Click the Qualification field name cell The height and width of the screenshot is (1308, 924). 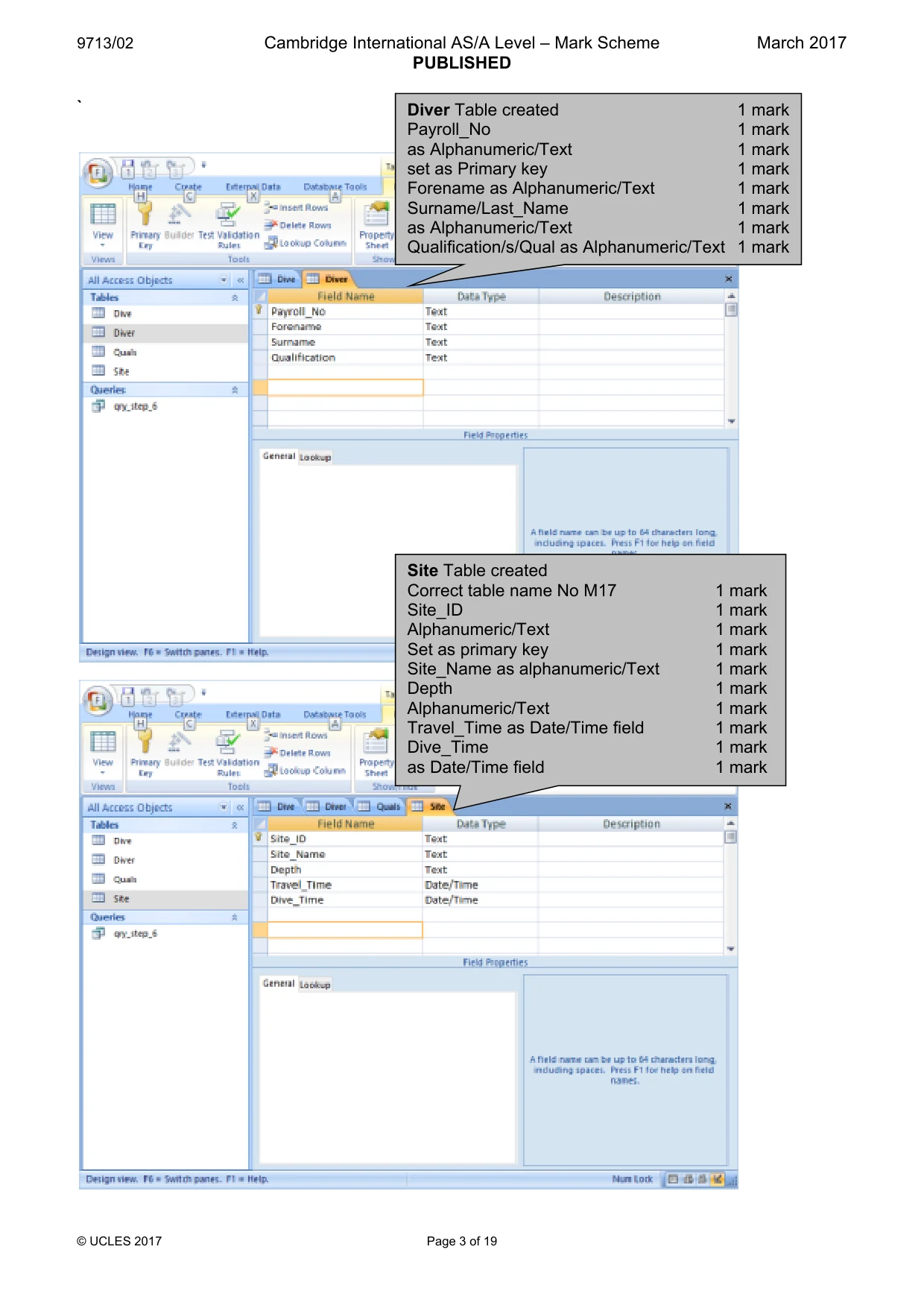pyautogui.click(x=345, y=358)
